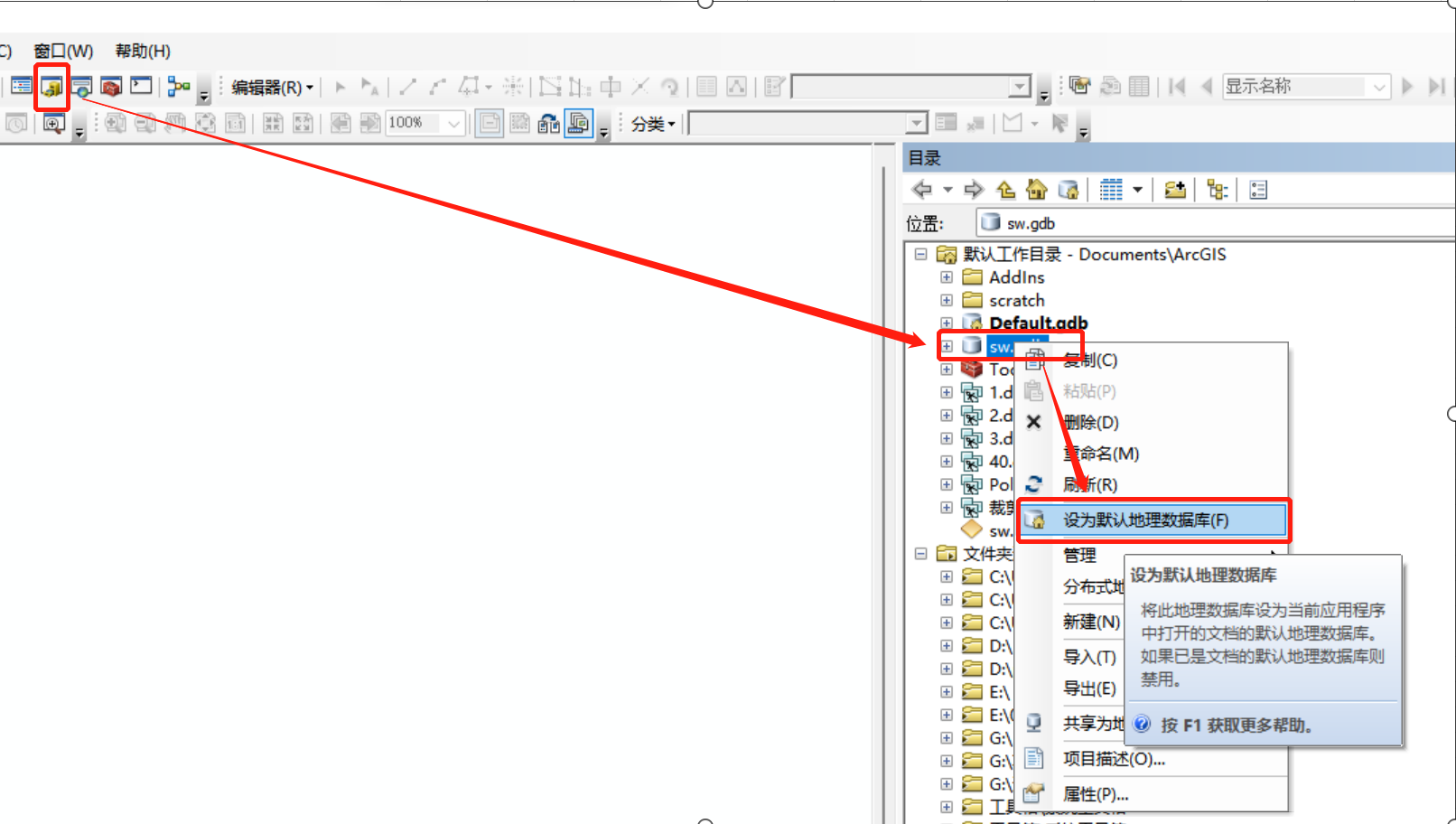Collapse the 文件夹 connections node

920,554
